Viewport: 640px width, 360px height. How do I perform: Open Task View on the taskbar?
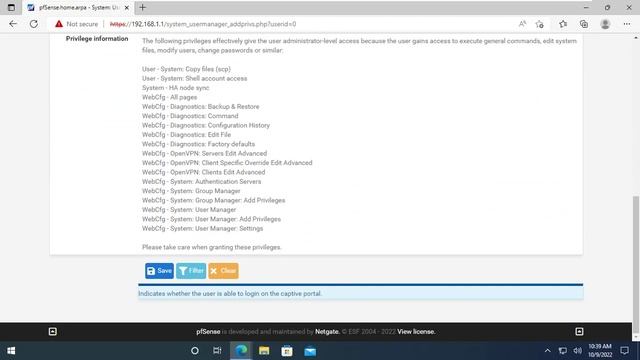(x=217, y=351)
